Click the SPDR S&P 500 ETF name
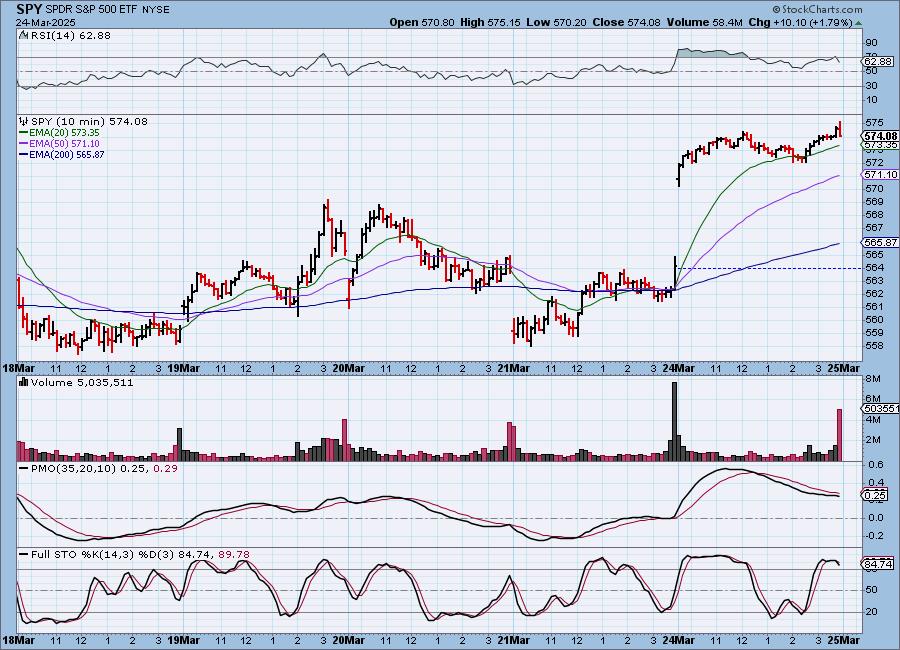The height and width of the screenshot is (650, 900). click(91, 10)
